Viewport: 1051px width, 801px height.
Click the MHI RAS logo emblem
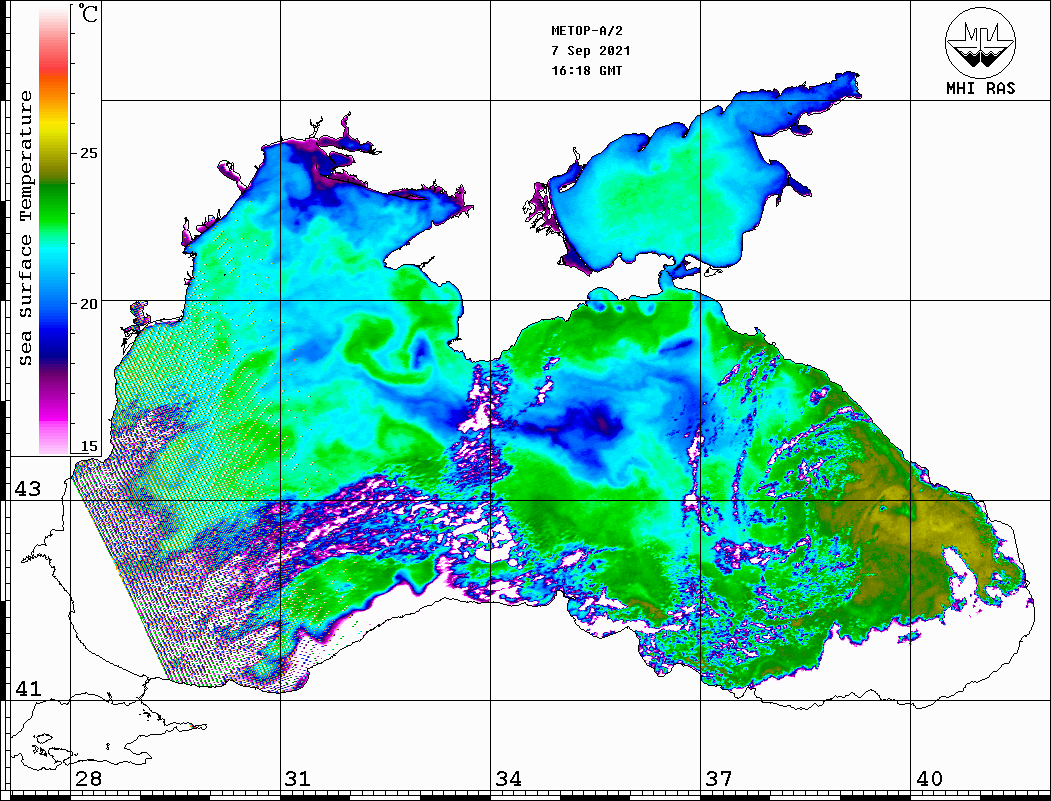(x=980, y=42)
